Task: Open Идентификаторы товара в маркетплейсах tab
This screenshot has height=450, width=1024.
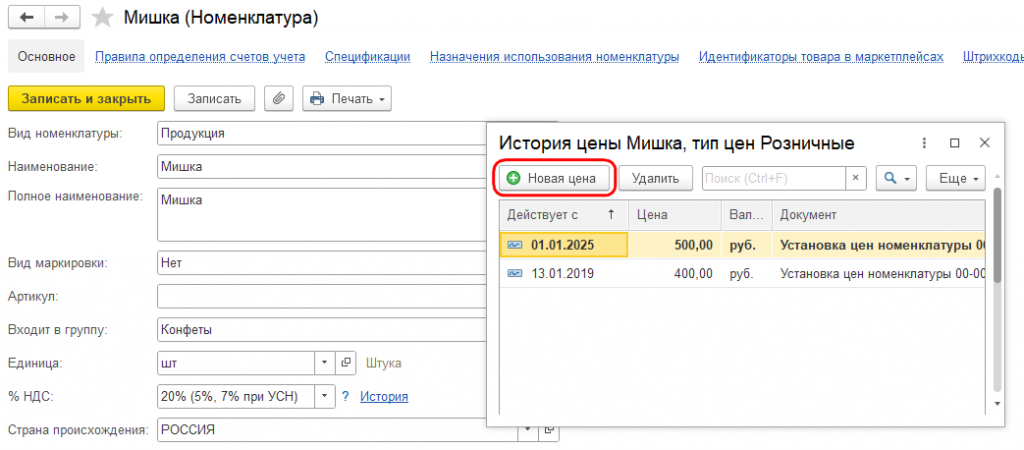Action: point(821,57)
